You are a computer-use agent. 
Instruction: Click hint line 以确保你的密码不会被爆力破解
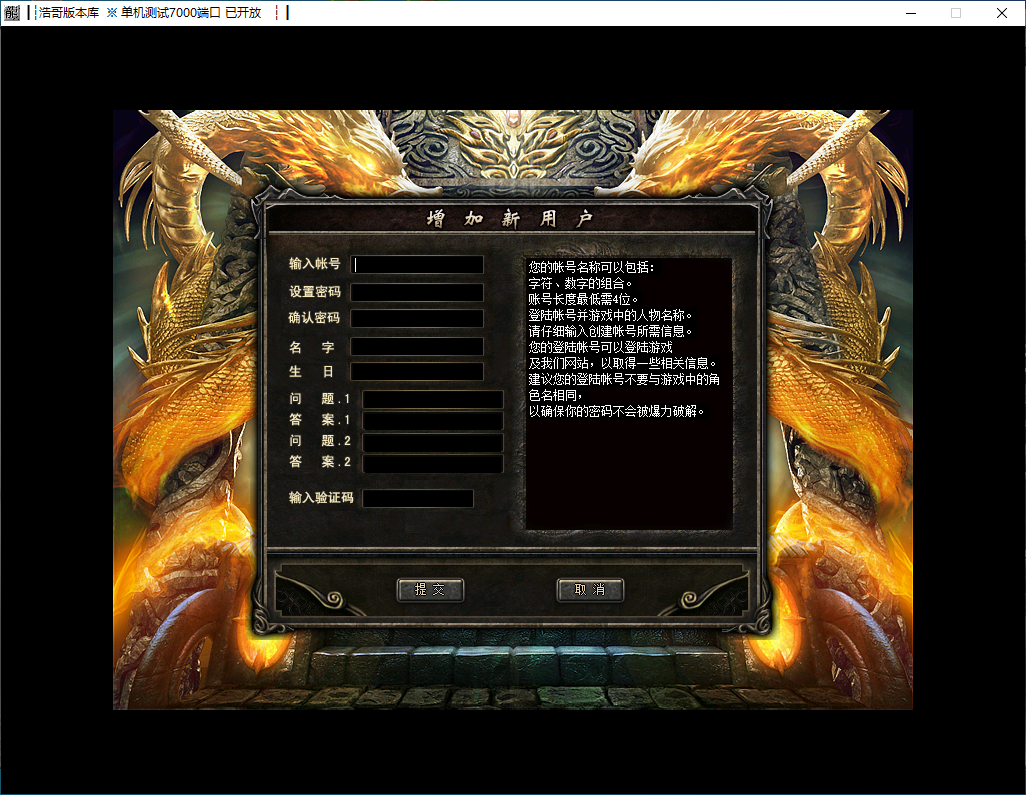616,411
